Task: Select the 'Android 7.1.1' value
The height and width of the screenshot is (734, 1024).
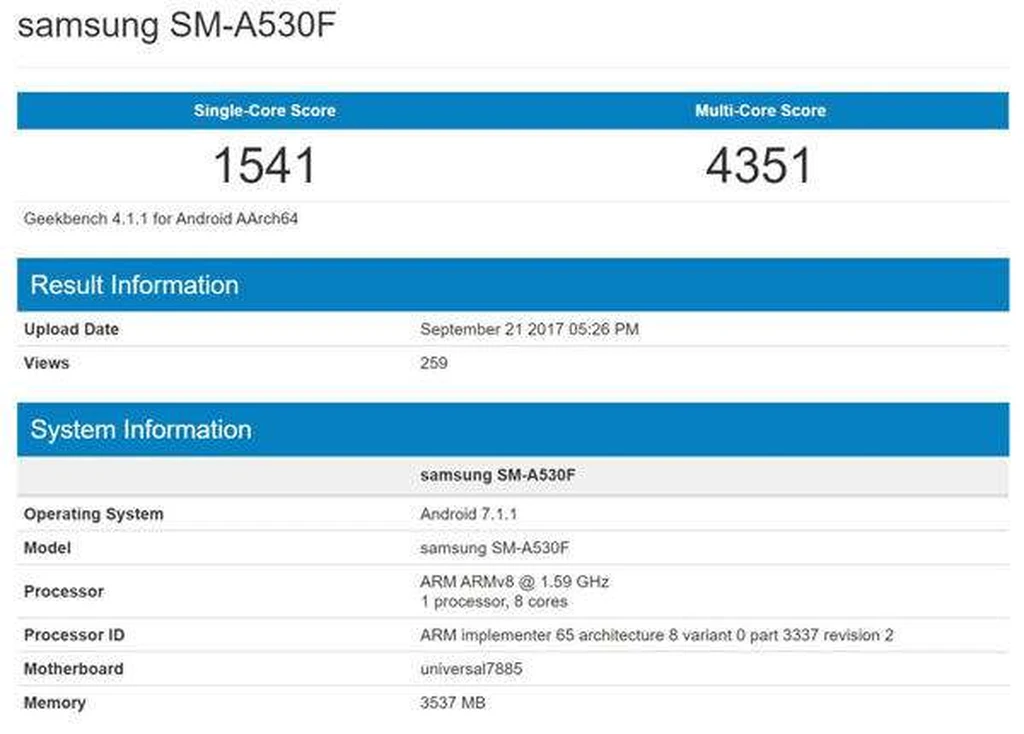Action: point(468,514)
